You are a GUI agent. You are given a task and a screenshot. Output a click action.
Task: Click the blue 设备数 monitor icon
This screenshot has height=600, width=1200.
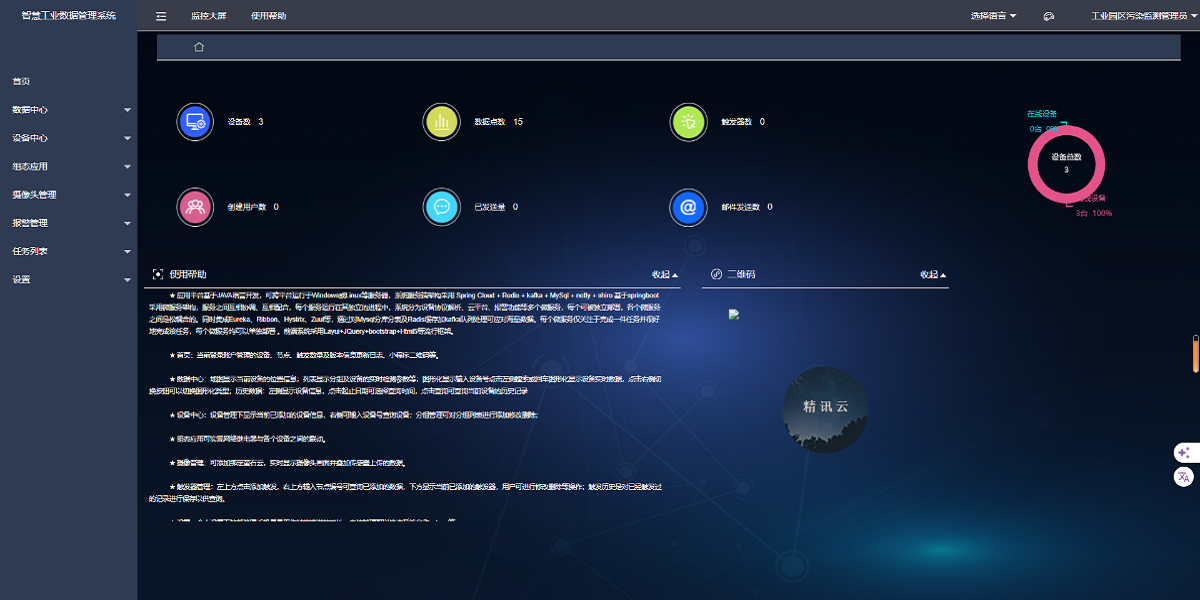pos(194,122)
